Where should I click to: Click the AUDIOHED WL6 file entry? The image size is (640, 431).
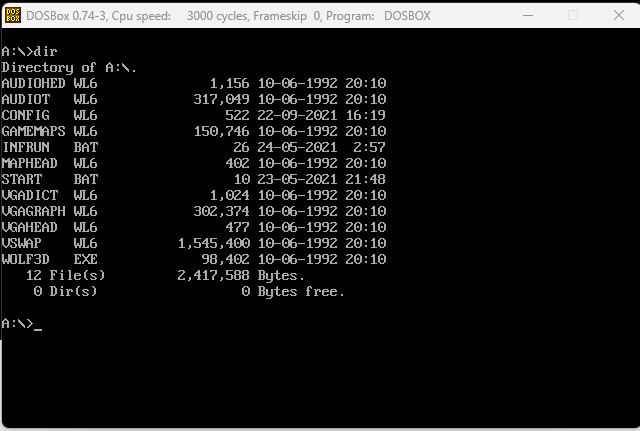(x=50, y=83)
